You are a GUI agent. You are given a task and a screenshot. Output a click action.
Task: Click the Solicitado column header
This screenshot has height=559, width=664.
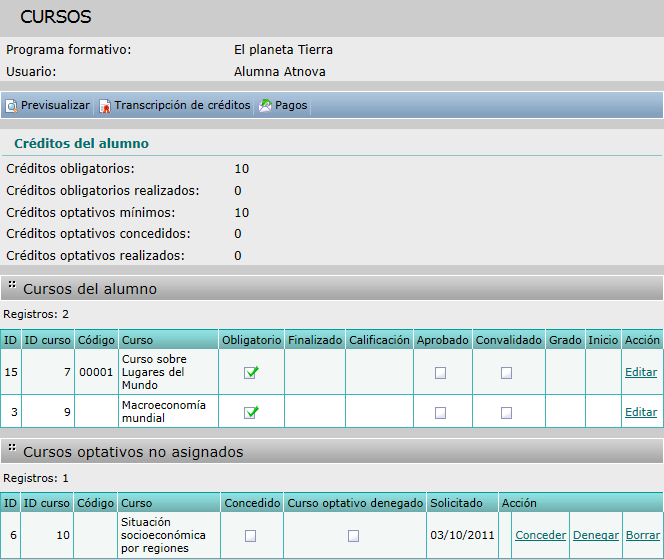pyautogui.click(x=462, y=503)
